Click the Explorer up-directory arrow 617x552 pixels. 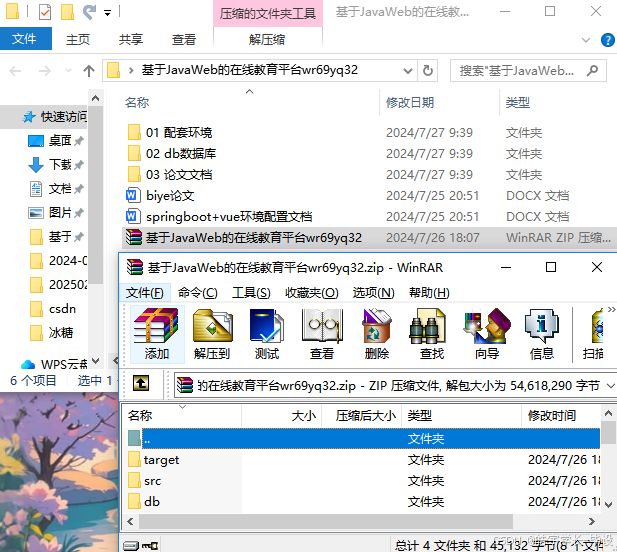89,71
